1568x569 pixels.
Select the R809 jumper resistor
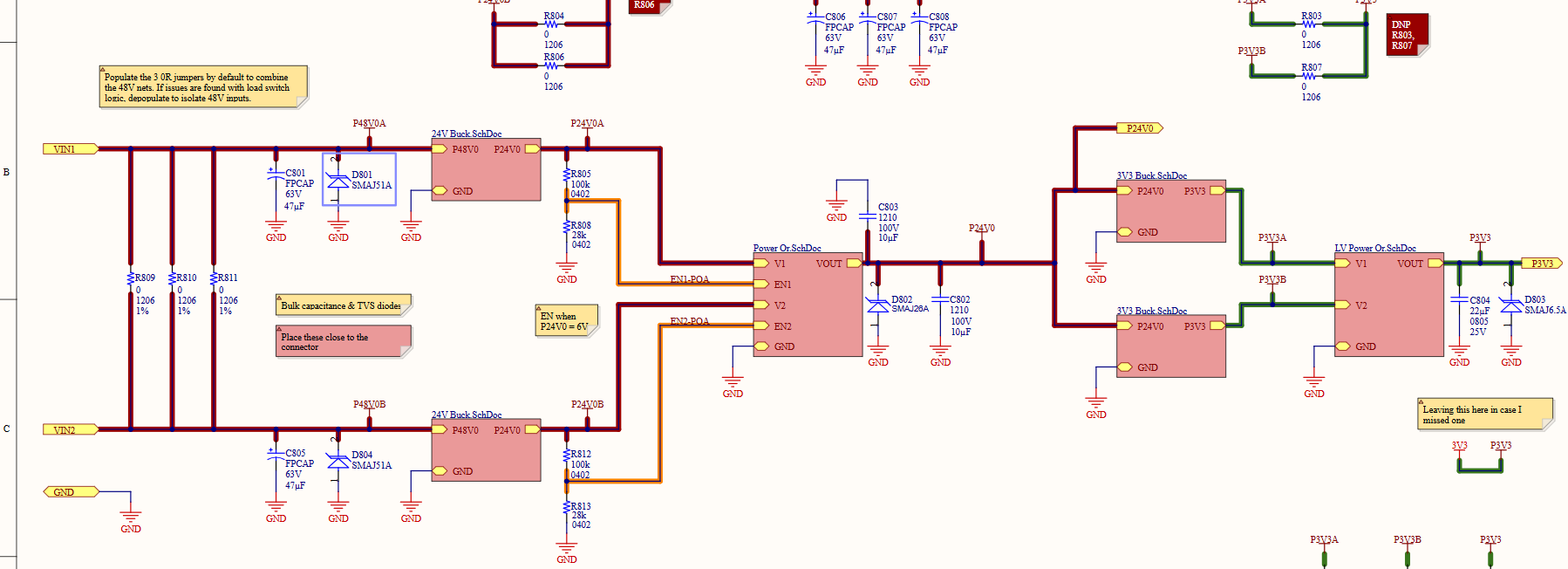coord(131,279)
